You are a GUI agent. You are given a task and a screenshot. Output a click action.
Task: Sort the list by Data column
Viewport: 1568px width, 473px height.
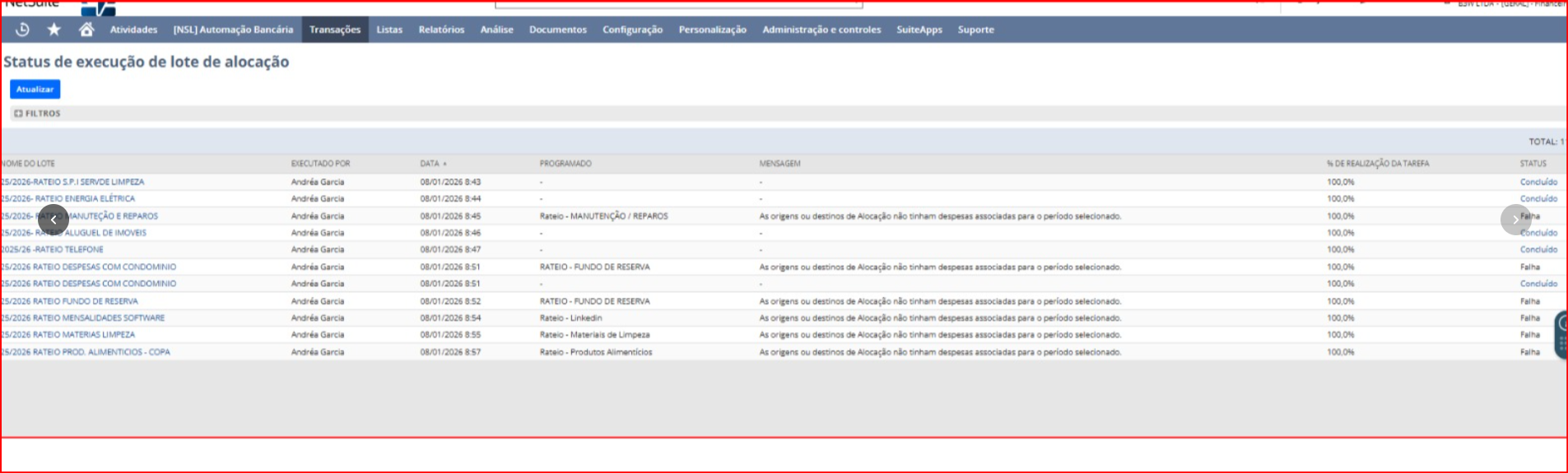pos(430,164)
